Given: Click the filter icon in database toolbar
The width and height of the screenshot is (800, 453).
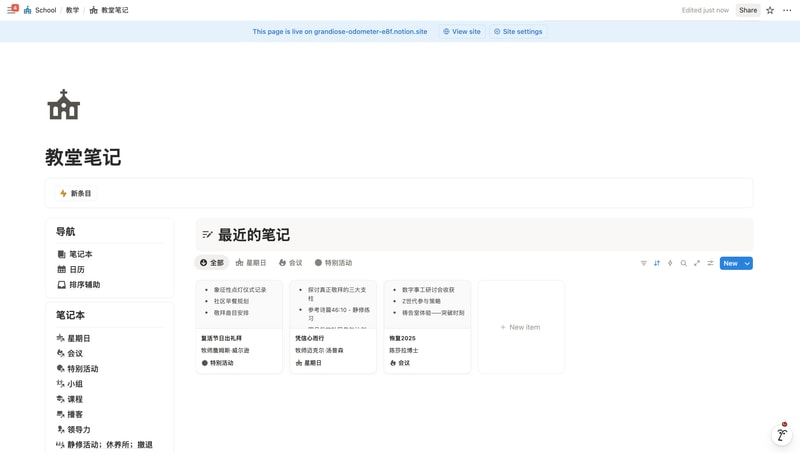Looking at the screenshot, I should pyautogui.click(x=643, y=263).
